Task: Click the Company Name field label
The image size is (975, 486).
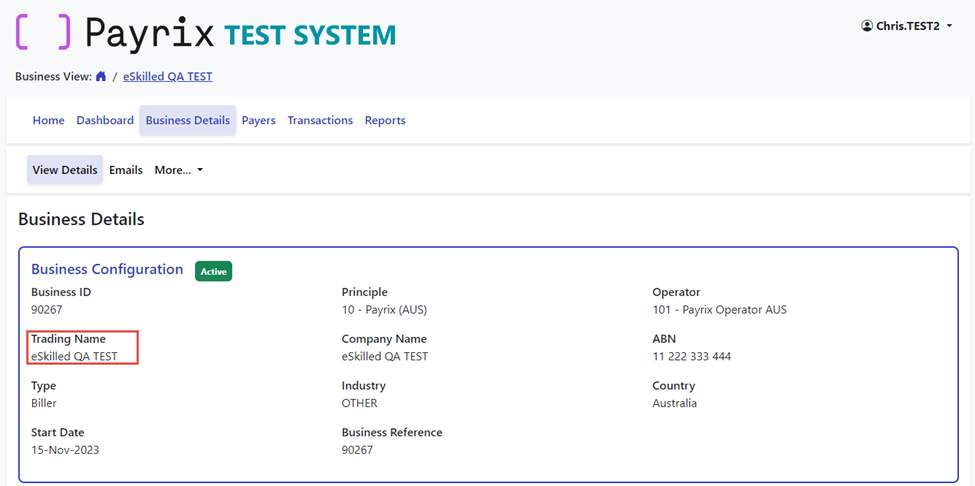Action: pyautogui.click(x=384, y=339)
